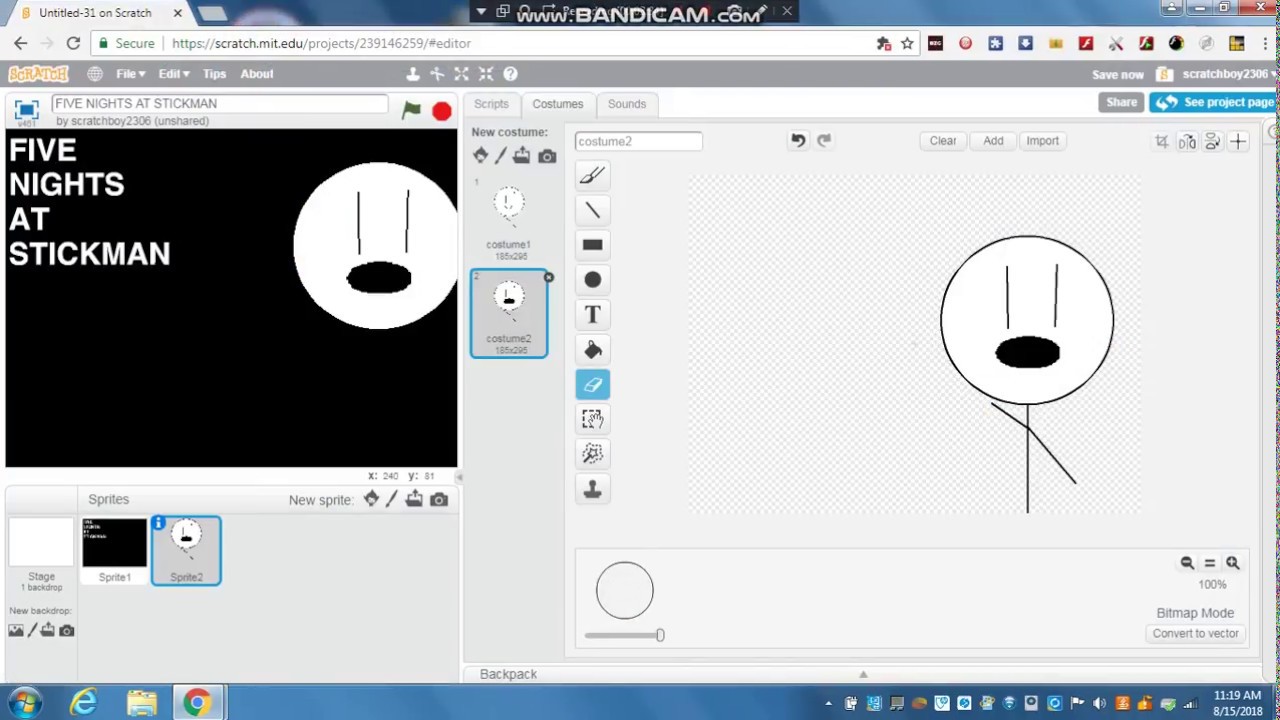Switch to the Scripts tab
This screenshot has height=720, width=1280.
(x=491, y=104)
